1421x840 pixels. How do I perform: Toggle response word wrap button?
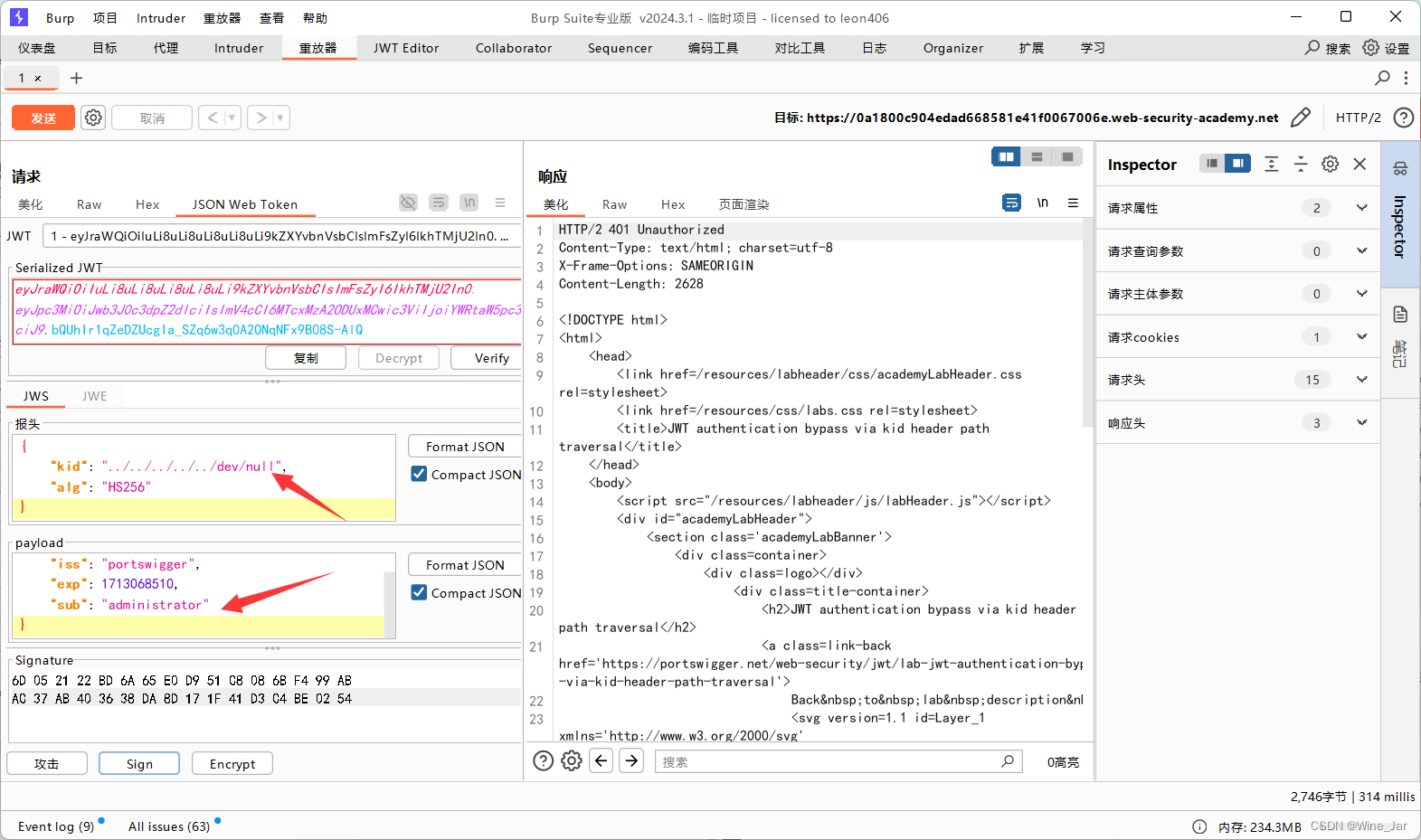click(1012, 203)
